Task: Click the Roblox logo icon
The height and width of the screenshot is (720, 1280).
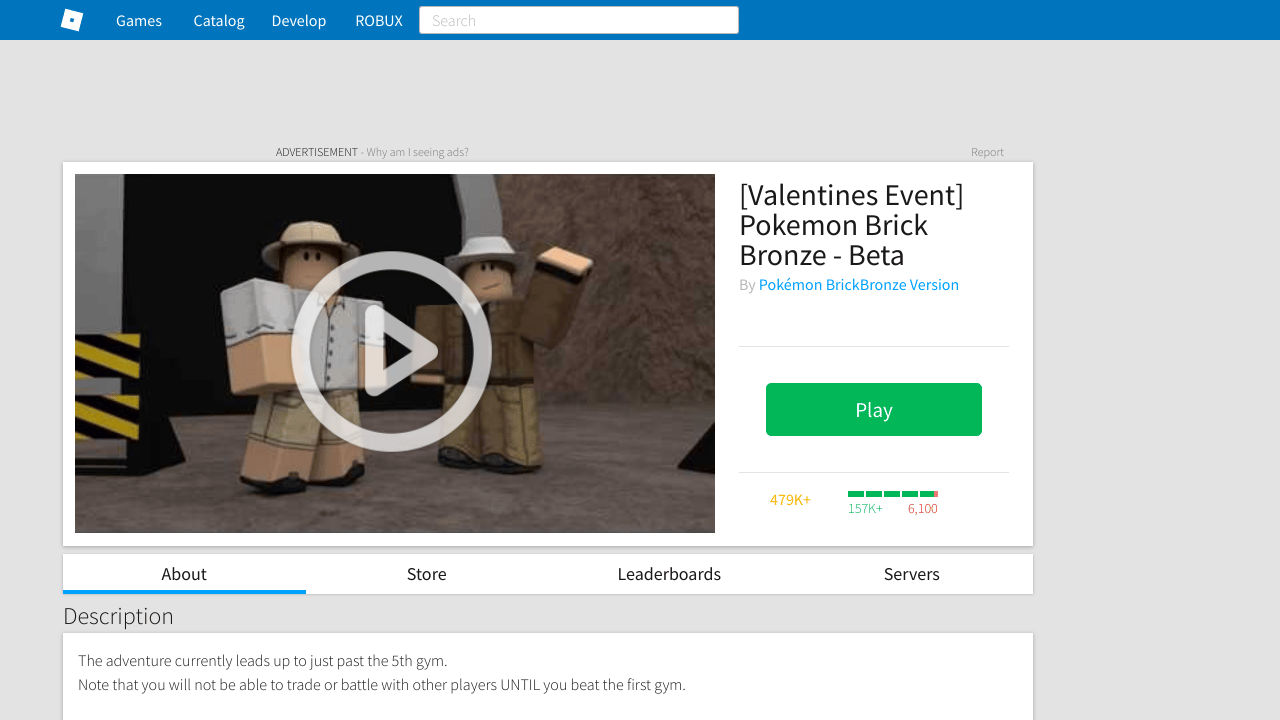Action: pos(72,20)
